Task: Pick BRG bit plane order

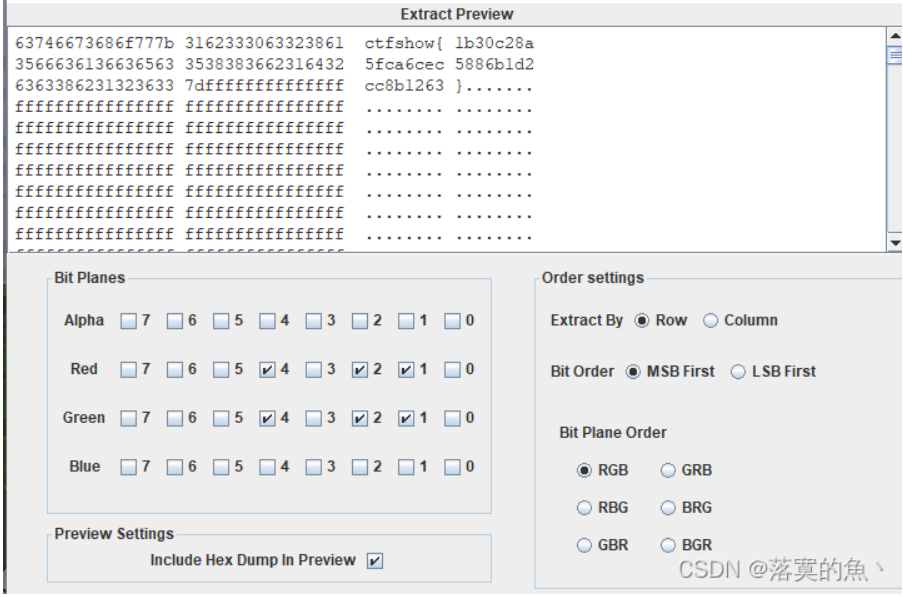Action: [x=668, y=508]
